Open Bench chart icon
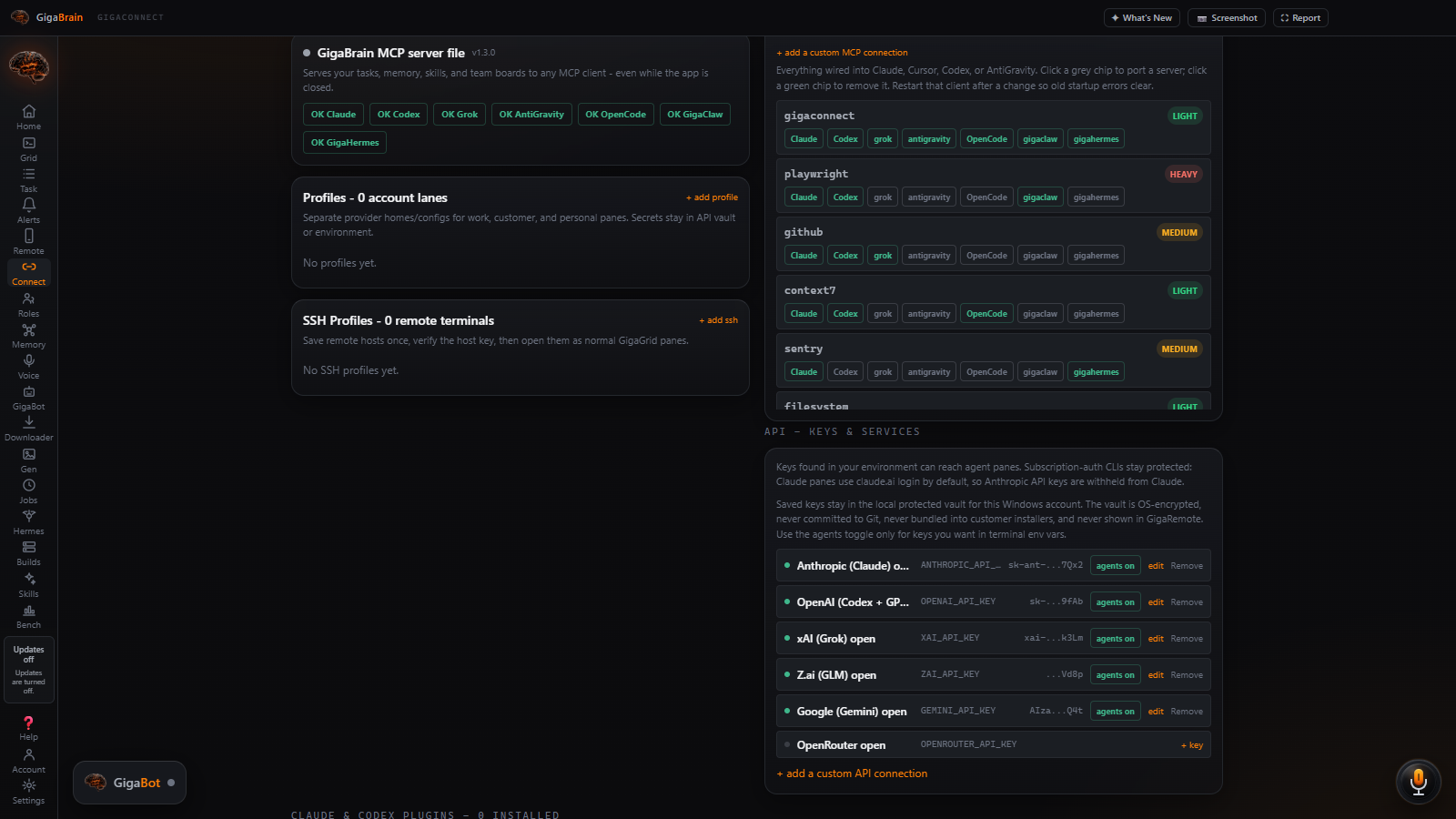The height and width of the screenshot is (819, 1456). click(28, 616)
